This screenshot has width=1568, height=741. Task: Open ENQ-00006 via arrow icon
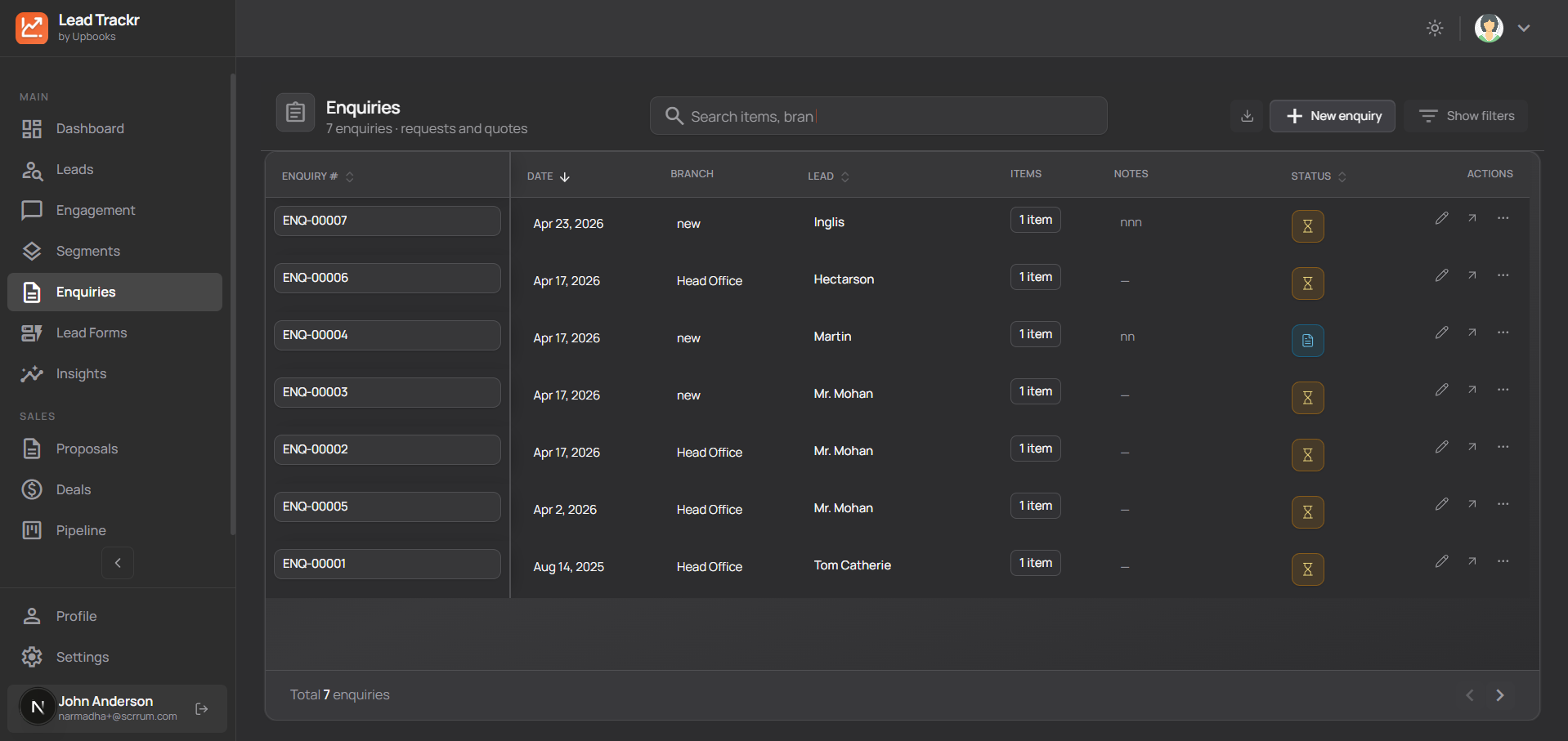click(1472, 275)
